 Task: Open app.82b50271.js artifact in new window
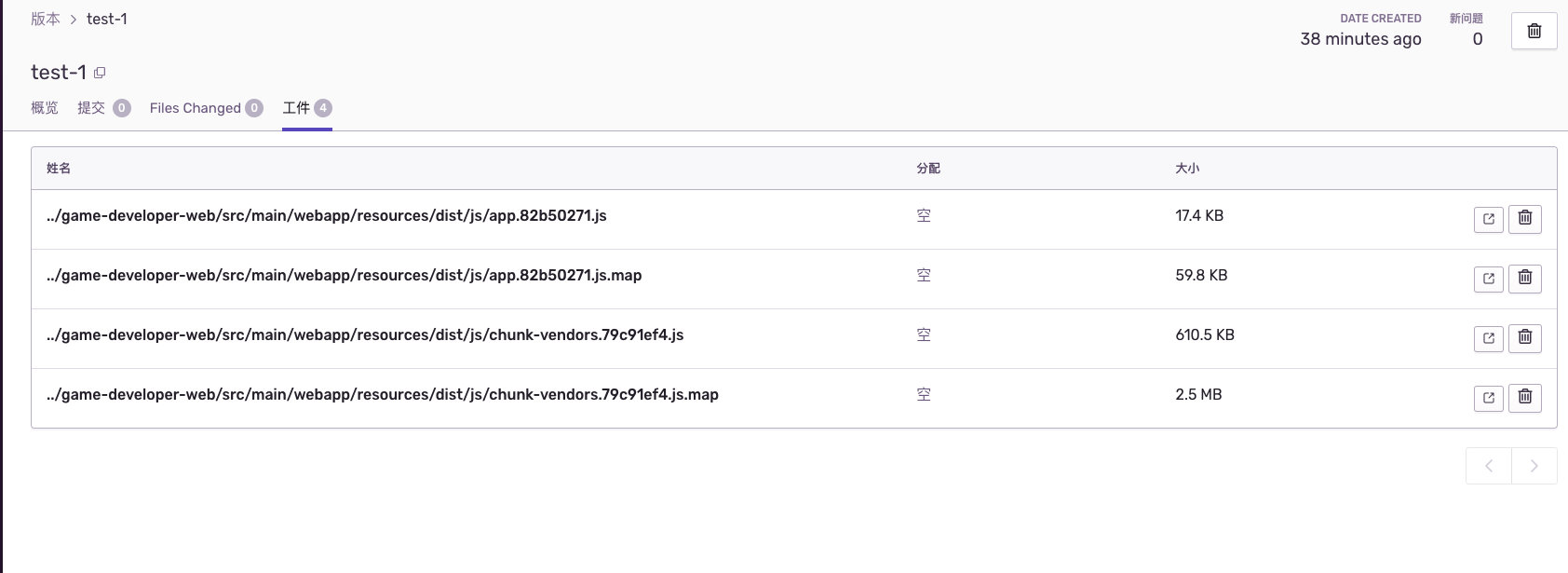click(x=1488, y=219)
